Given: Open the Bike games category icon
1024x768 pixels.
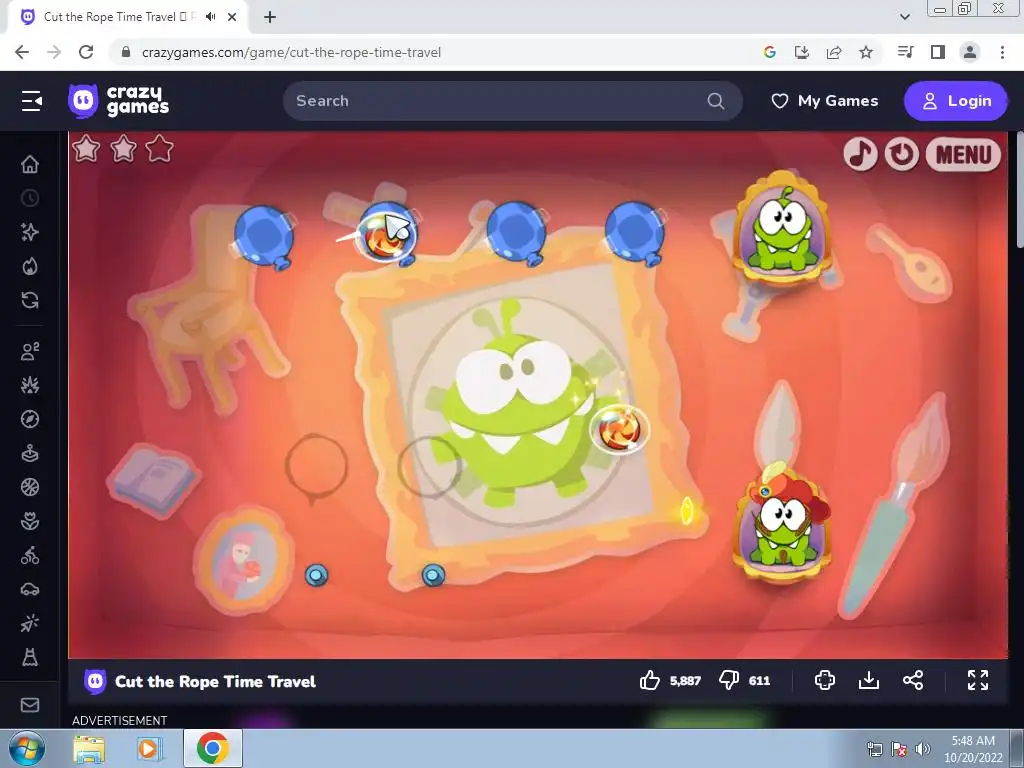Looking at the screenshot, I should tap(30, 555).
